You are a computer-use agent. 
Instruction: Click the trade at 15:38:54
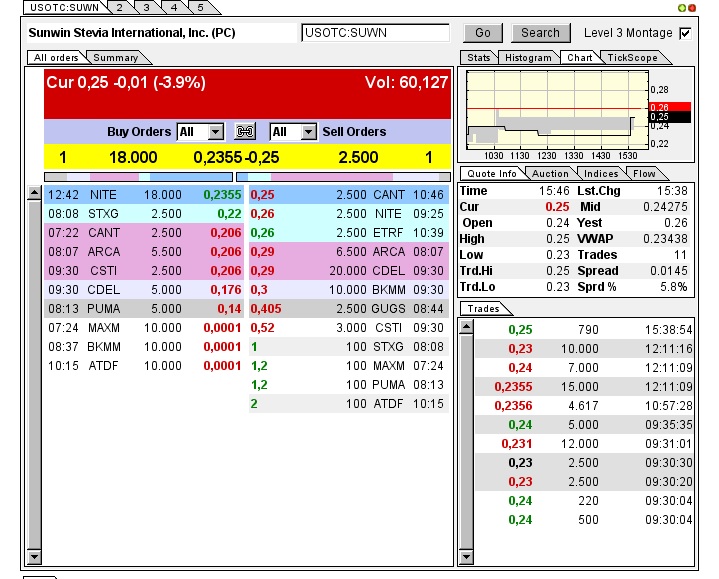(584, 330)
